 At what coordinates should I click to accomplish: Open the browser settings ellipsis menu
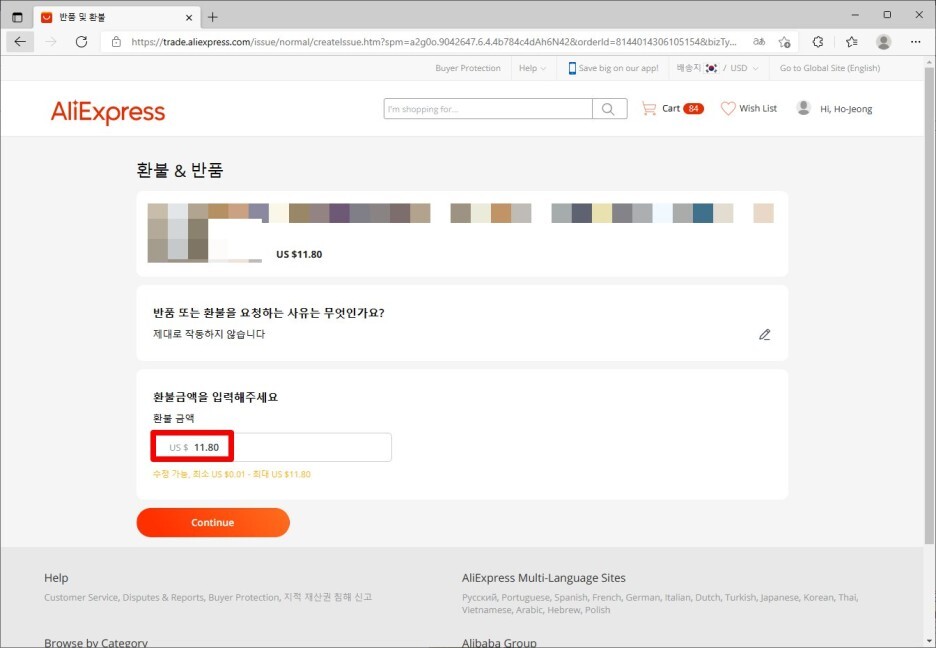coord(916,42)
